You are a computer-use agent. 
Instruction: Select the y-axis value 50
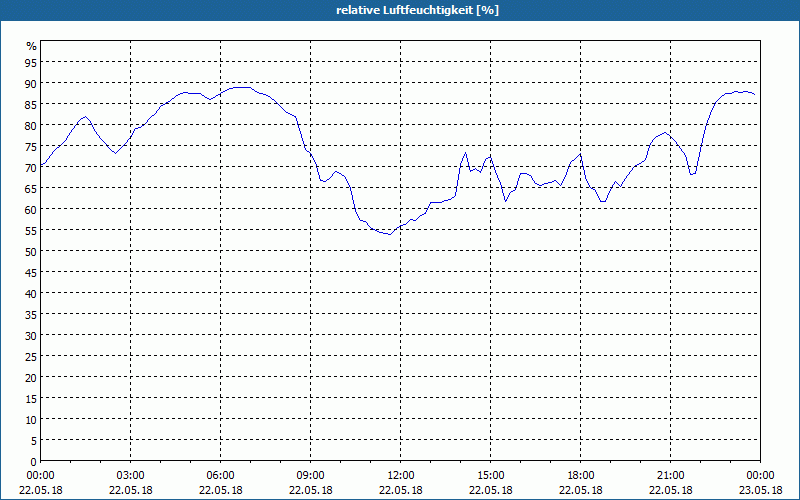point(31,251)
